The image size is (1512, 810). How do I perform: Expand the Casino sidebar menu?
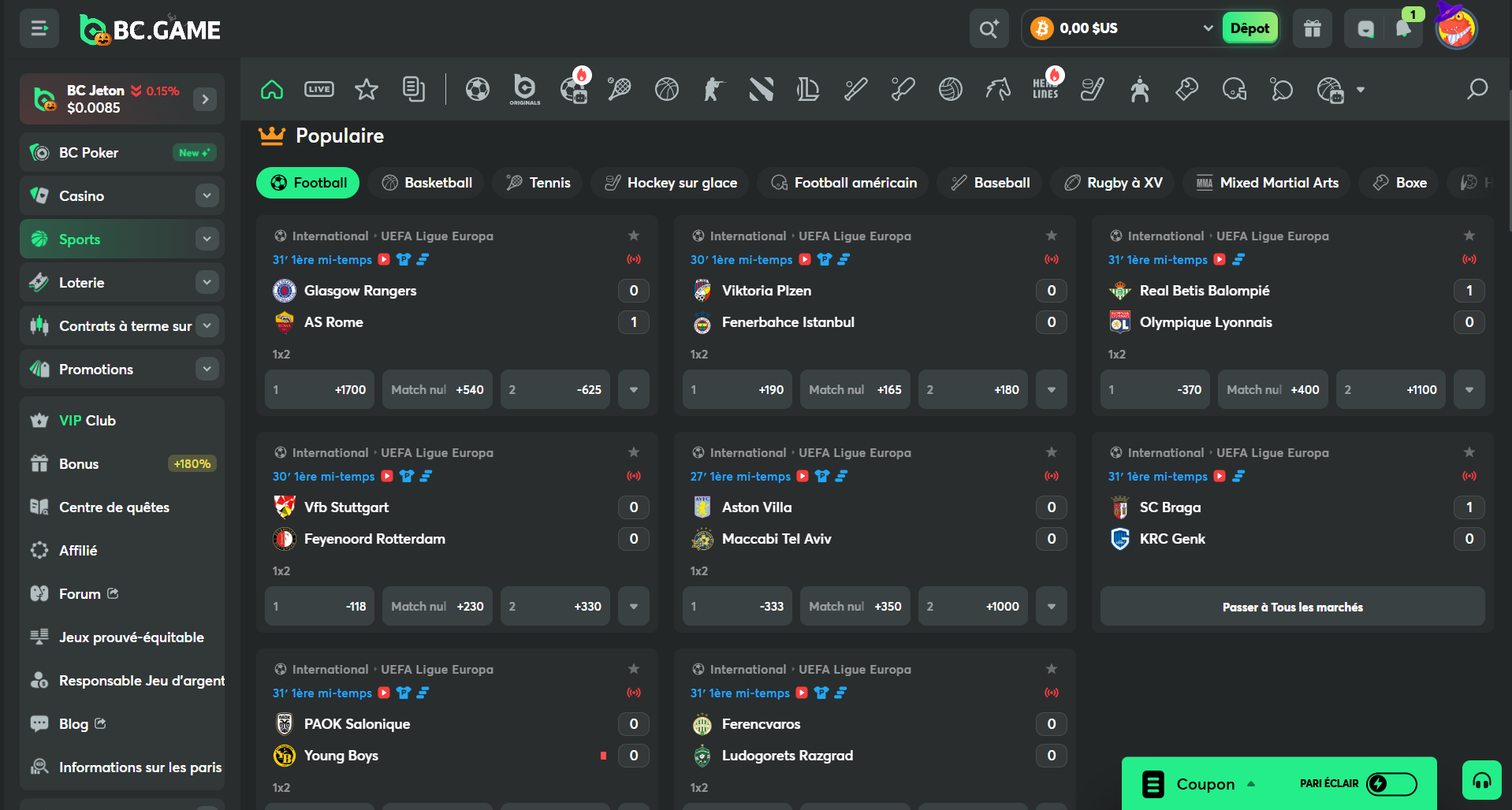tap(207, 195)
